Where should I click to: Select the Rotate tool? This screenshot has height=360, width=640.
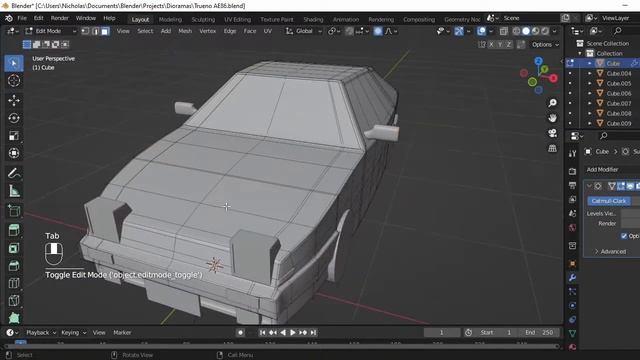click(x=14, y=118)
